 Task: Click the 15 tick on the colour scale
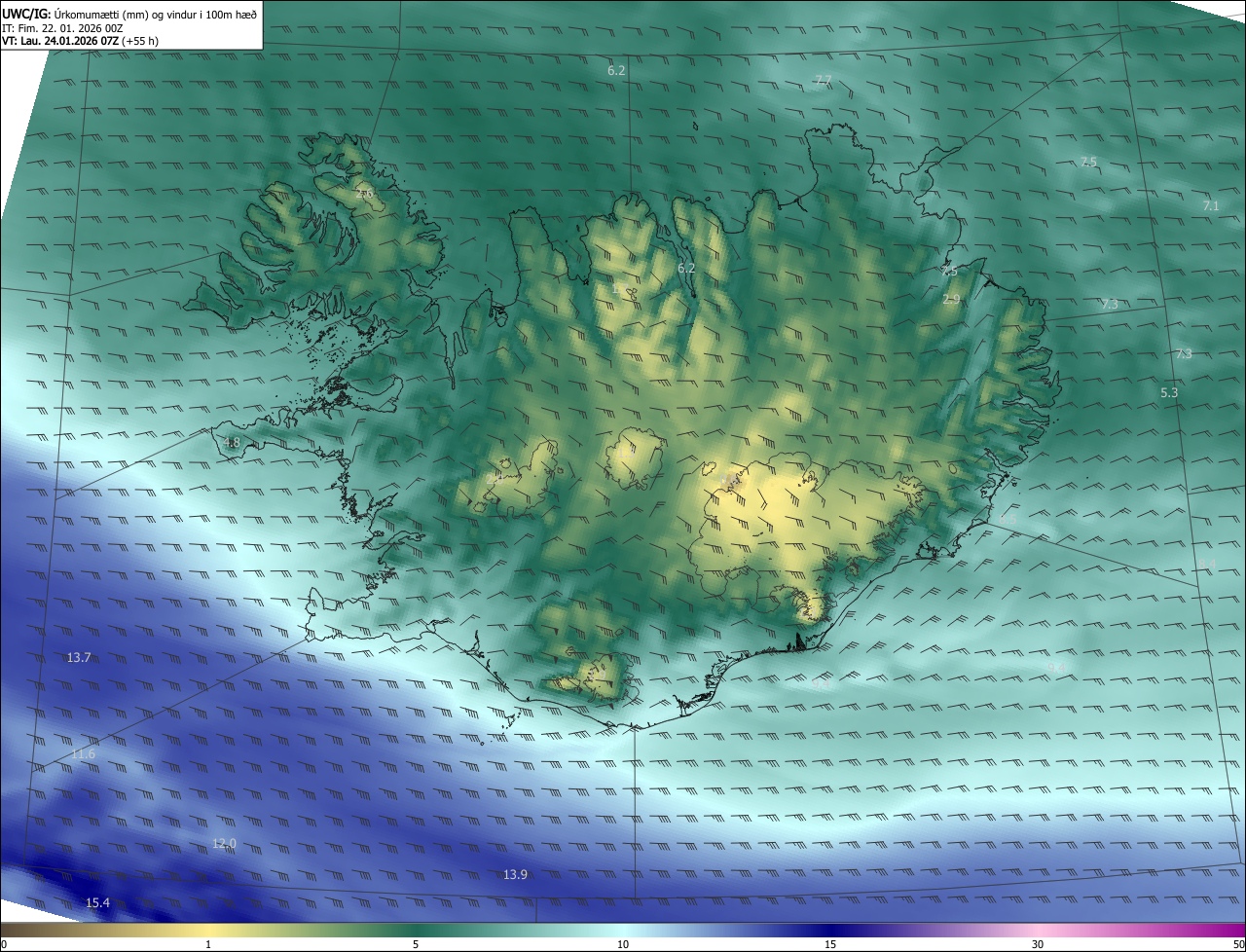pyautogui.click(x=830, y=944)
